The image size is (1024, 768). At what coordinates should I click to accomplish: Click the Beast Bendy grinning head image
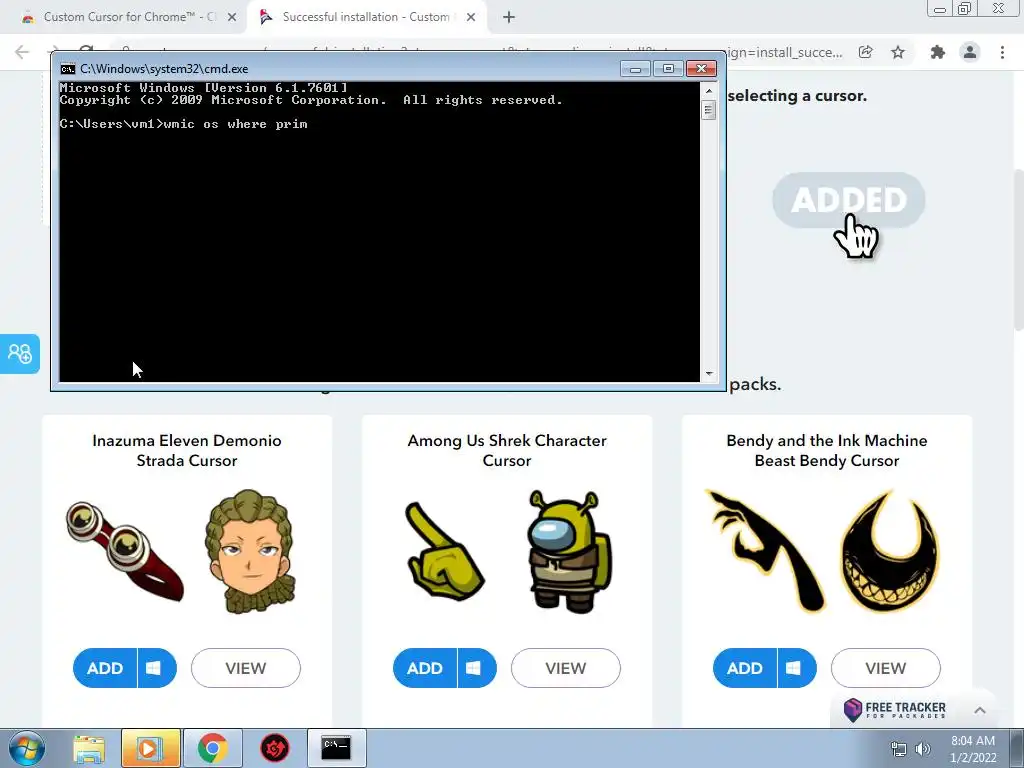click(889, 552)
